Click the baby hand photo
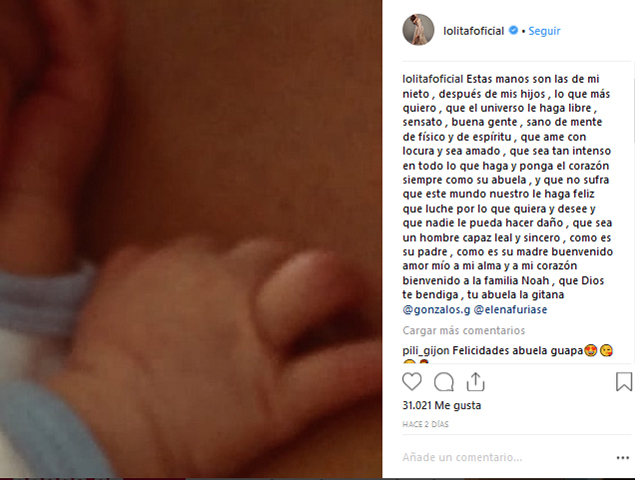 (191, 239)
